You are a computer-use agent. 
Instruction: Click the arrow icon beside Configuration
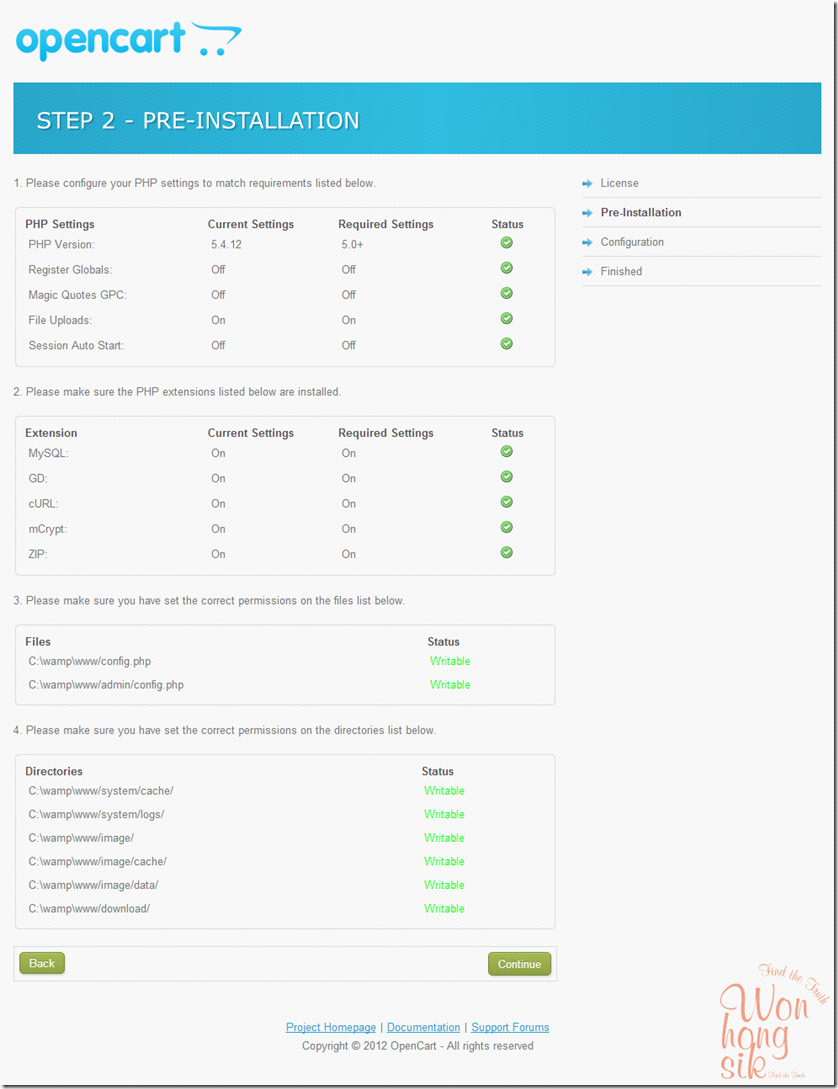(587, 242)
